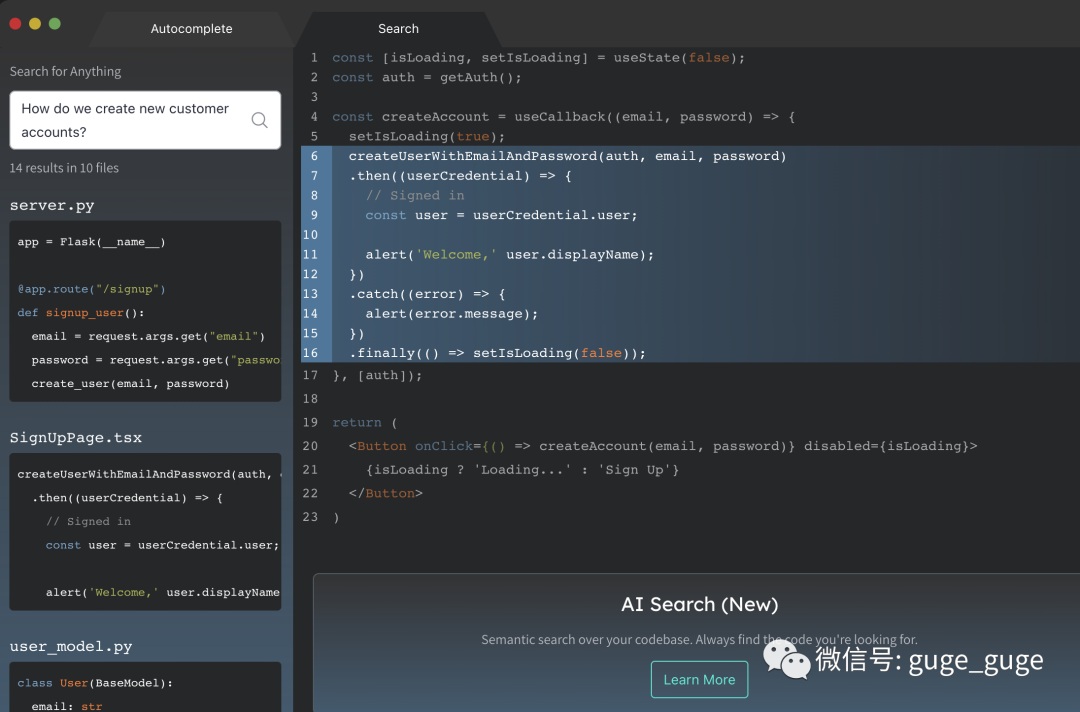Click the '.finally(() => setIsLoading(false))' line
The image size is (1080, 712).
click(497, 353)
